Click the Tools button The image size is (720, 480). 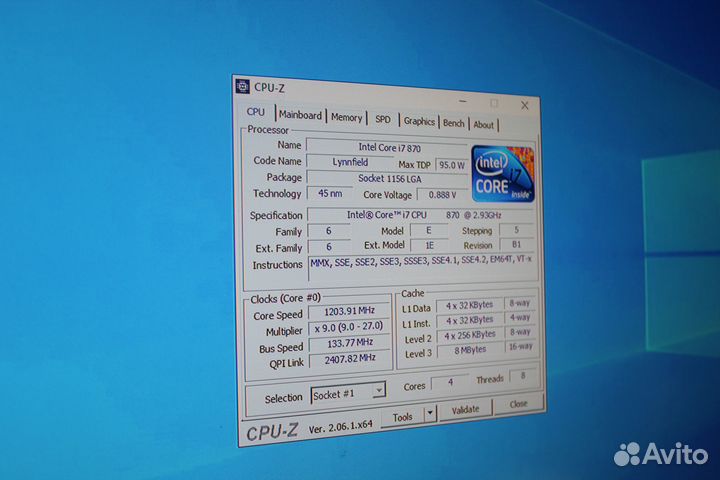(403, 417)
